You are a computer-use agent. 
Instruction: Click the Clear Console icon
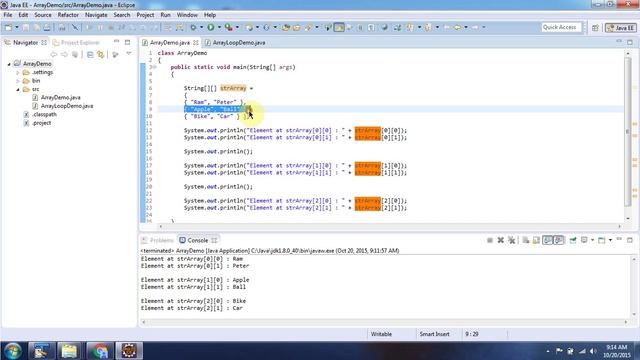pos(525,240)
